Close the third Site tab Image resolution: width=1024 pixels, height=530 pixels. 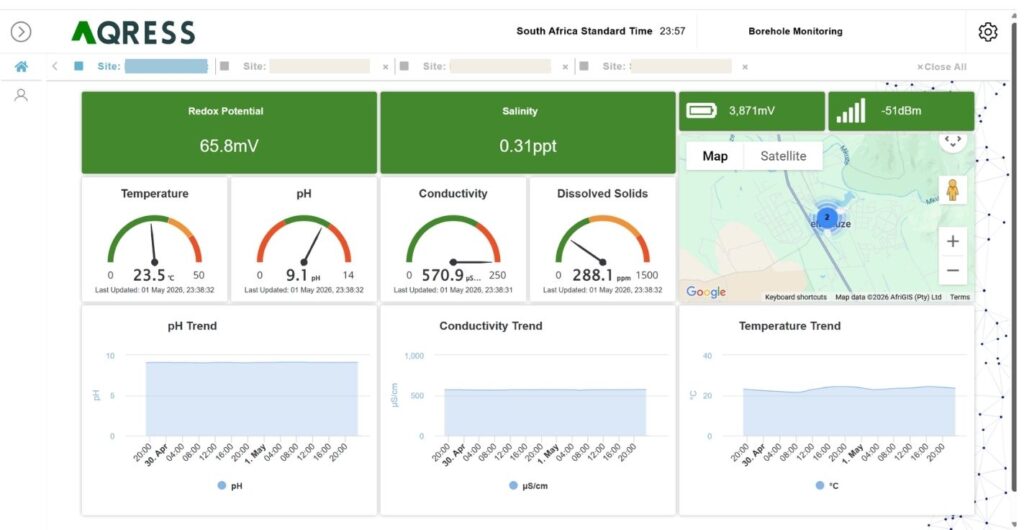point(565,67)
